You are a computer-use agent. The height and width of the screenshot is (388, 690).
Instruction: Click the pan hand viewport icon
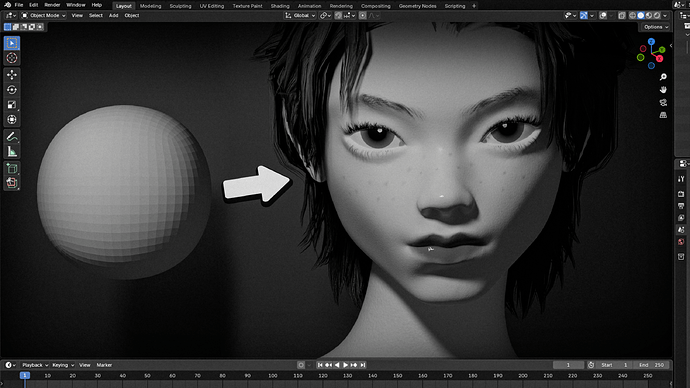[x=663, y=90]
